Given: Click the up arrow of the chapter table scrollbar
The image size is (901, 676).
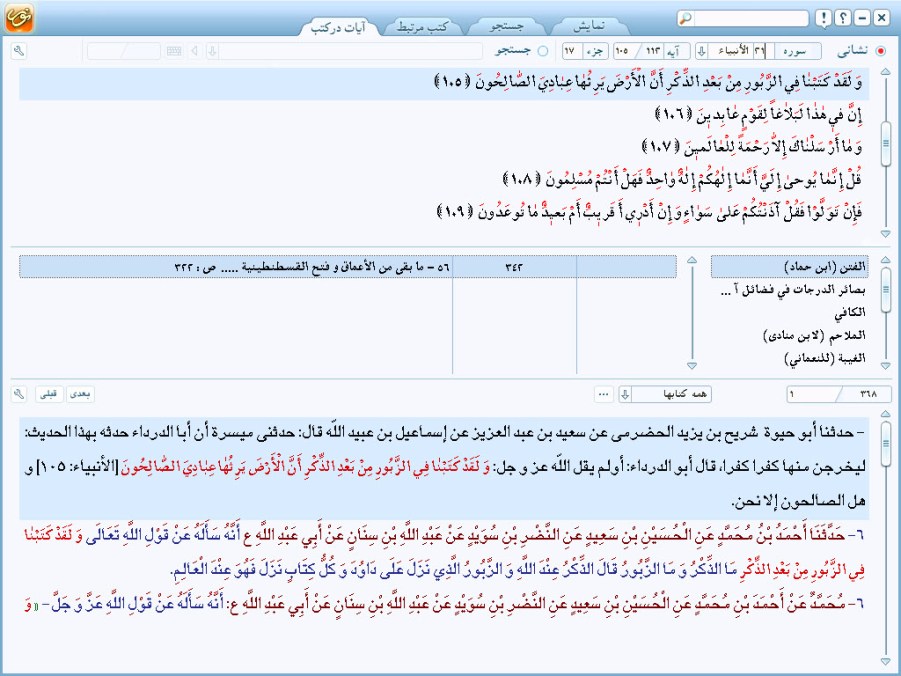Looking at the screenshot, I should coord(692,260).
